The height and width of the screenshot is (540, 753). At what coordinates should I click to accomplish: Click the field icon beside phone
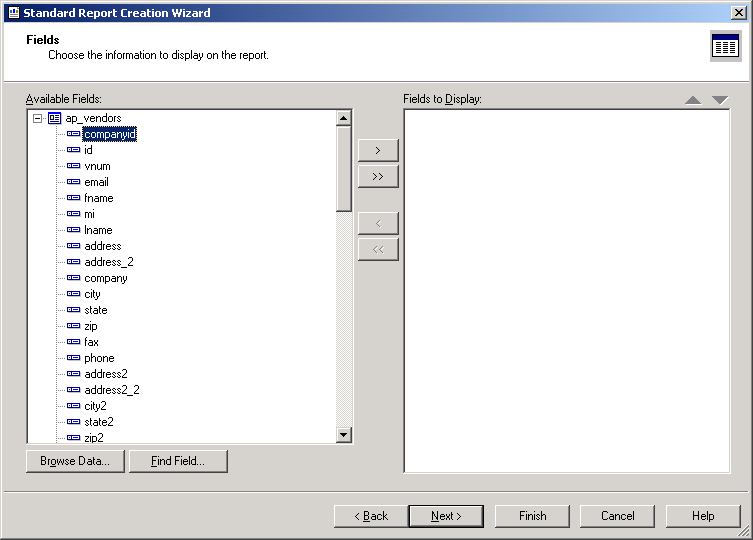coord(73,358)
